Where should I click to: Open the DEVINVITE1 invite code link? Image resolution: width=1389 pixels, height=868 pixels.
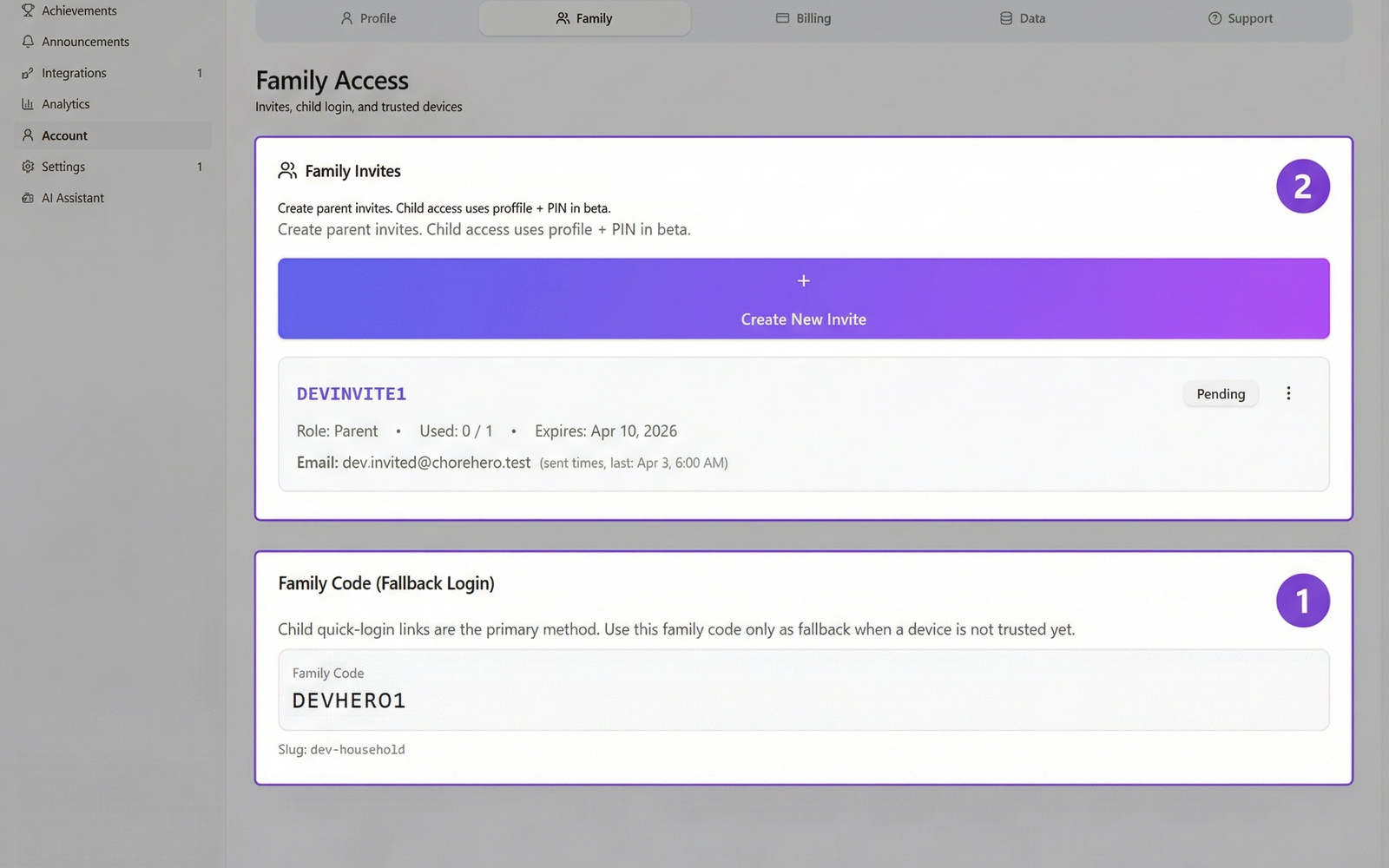pyautogui.click(x=351, y=393)
